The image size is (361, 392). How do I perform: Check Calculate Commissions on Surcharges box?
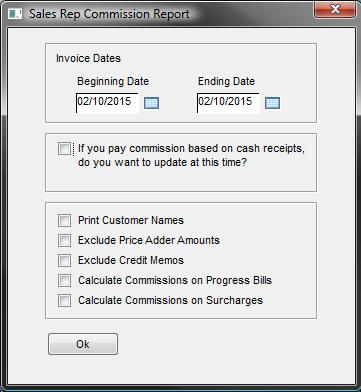point(64,300)
